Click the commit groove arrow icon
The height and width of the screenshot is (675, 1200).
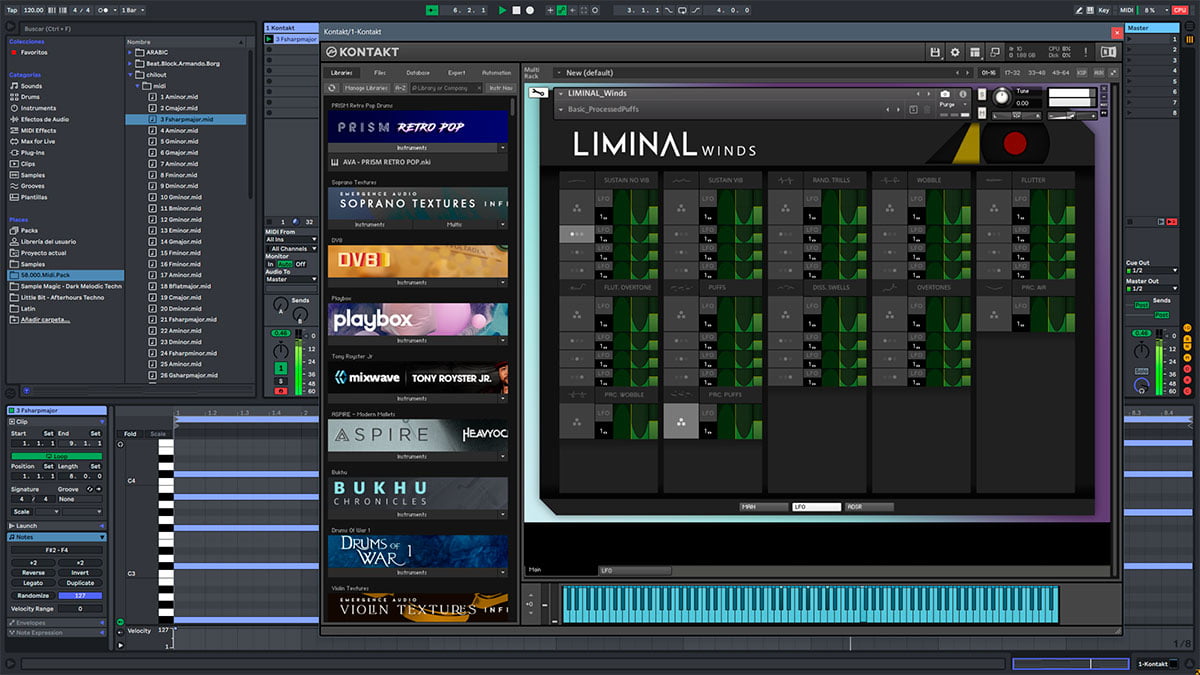pos(98,489)
